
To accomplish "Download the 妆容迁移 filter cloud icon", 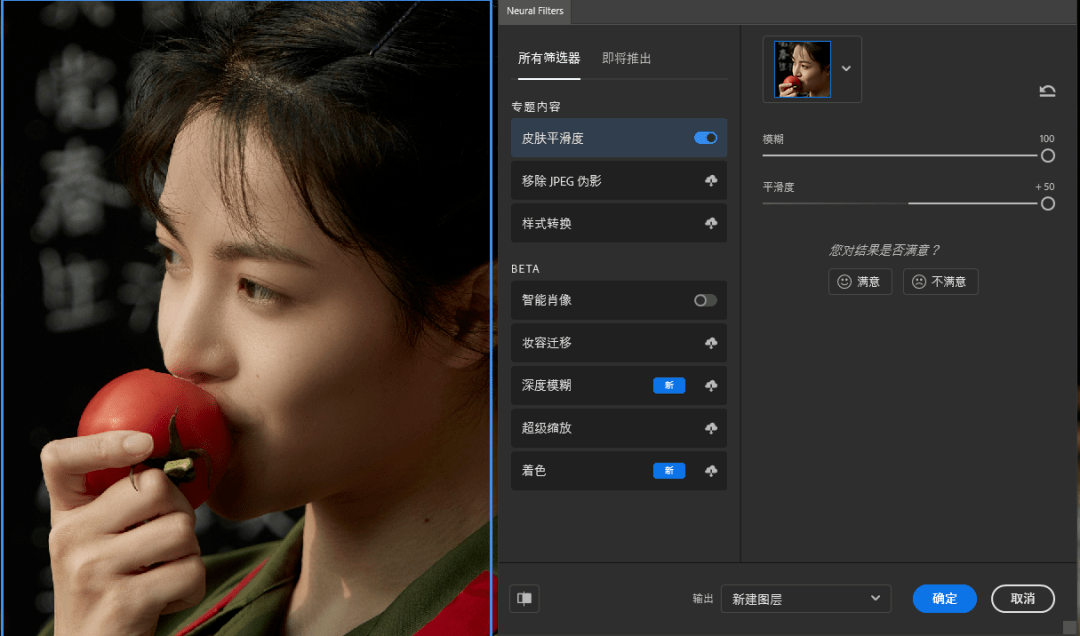I will [x=711, y=342].
